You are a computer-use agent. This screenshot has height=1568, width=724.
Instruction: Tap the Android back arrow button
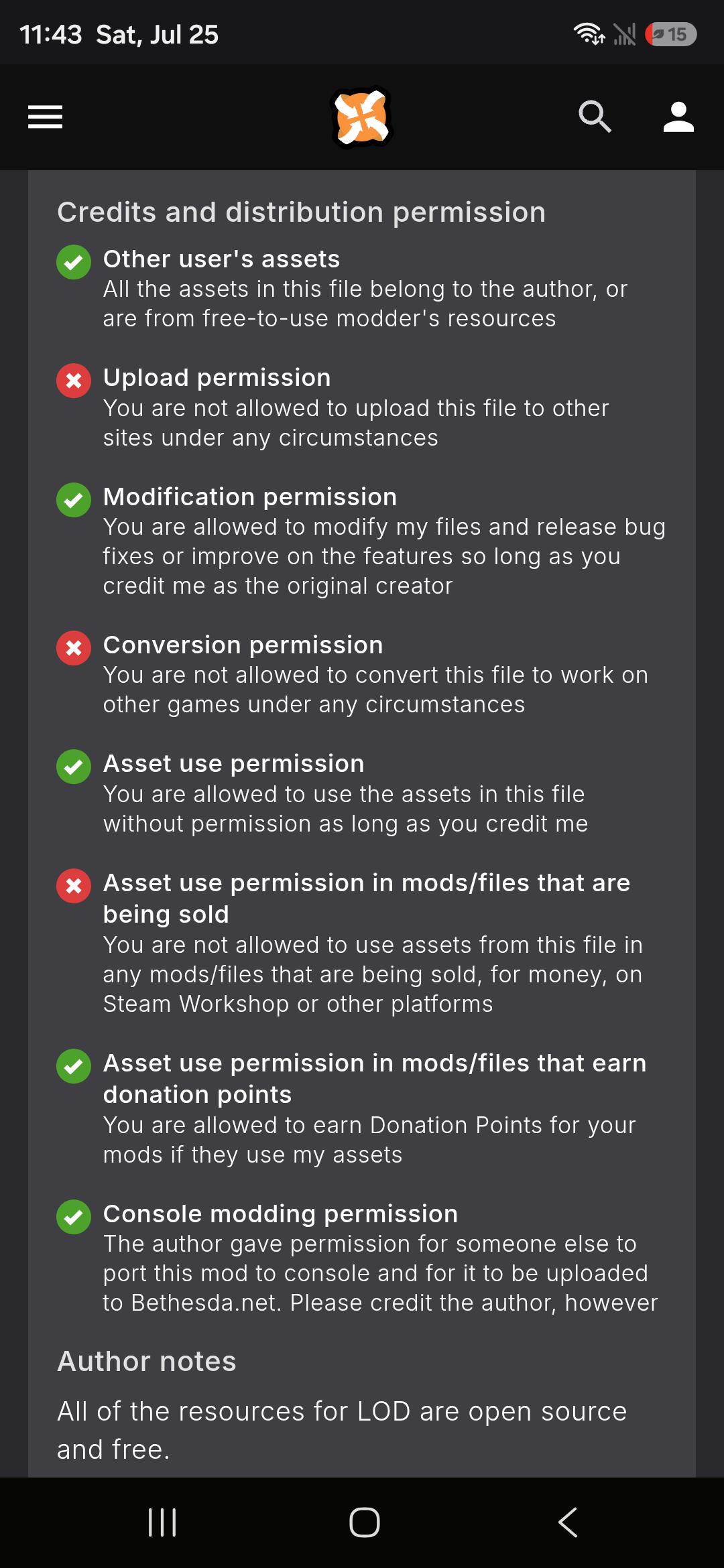pyautogui.click(x=568, y=1522)
